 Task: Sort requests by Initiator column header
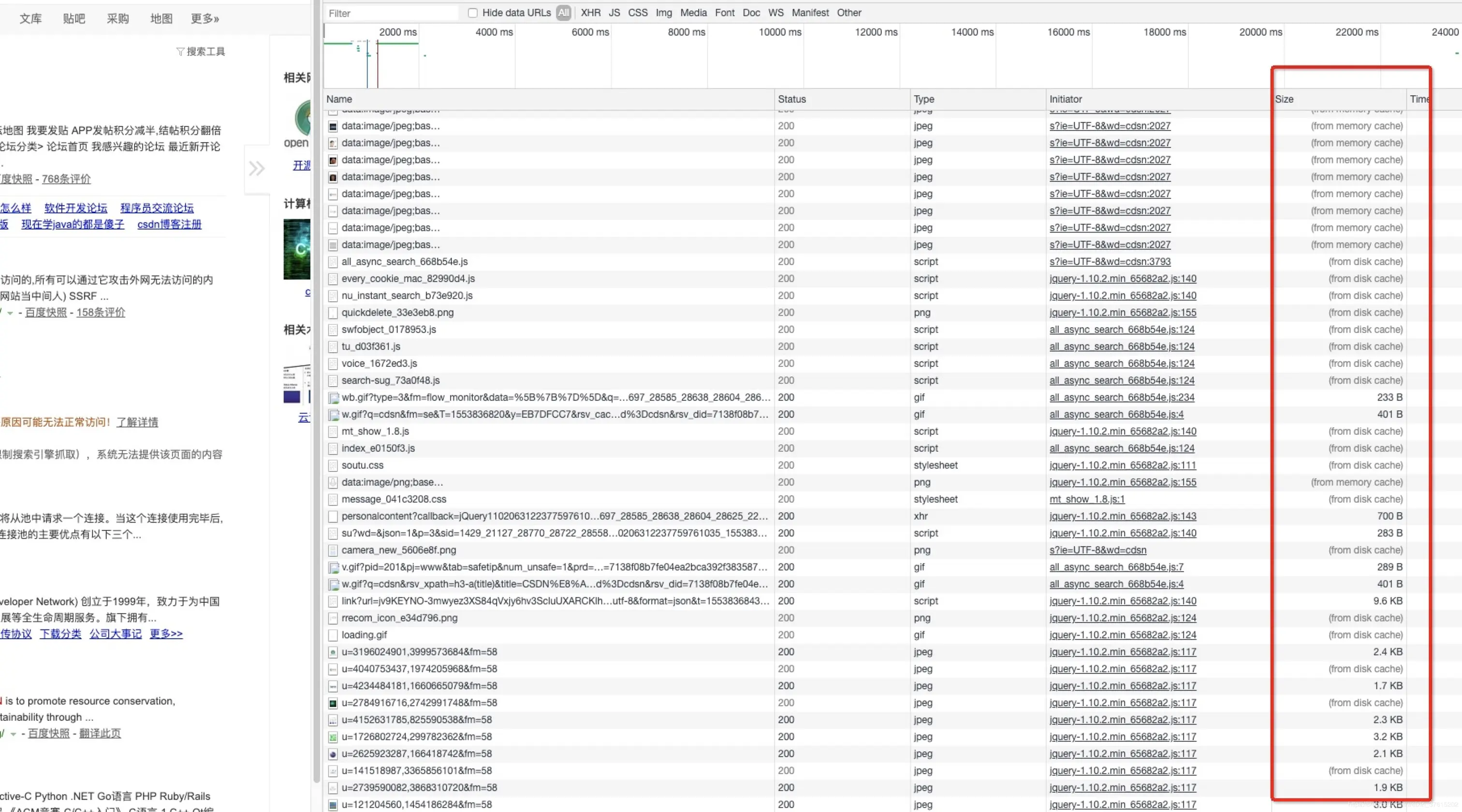pos(1159,99)
